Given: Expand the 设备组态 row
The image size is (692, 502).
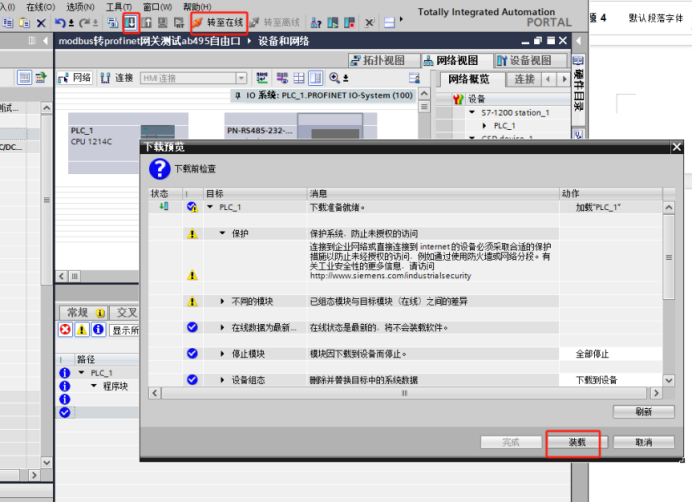Looking at the screenshot, I should click(x=222, y=380).
